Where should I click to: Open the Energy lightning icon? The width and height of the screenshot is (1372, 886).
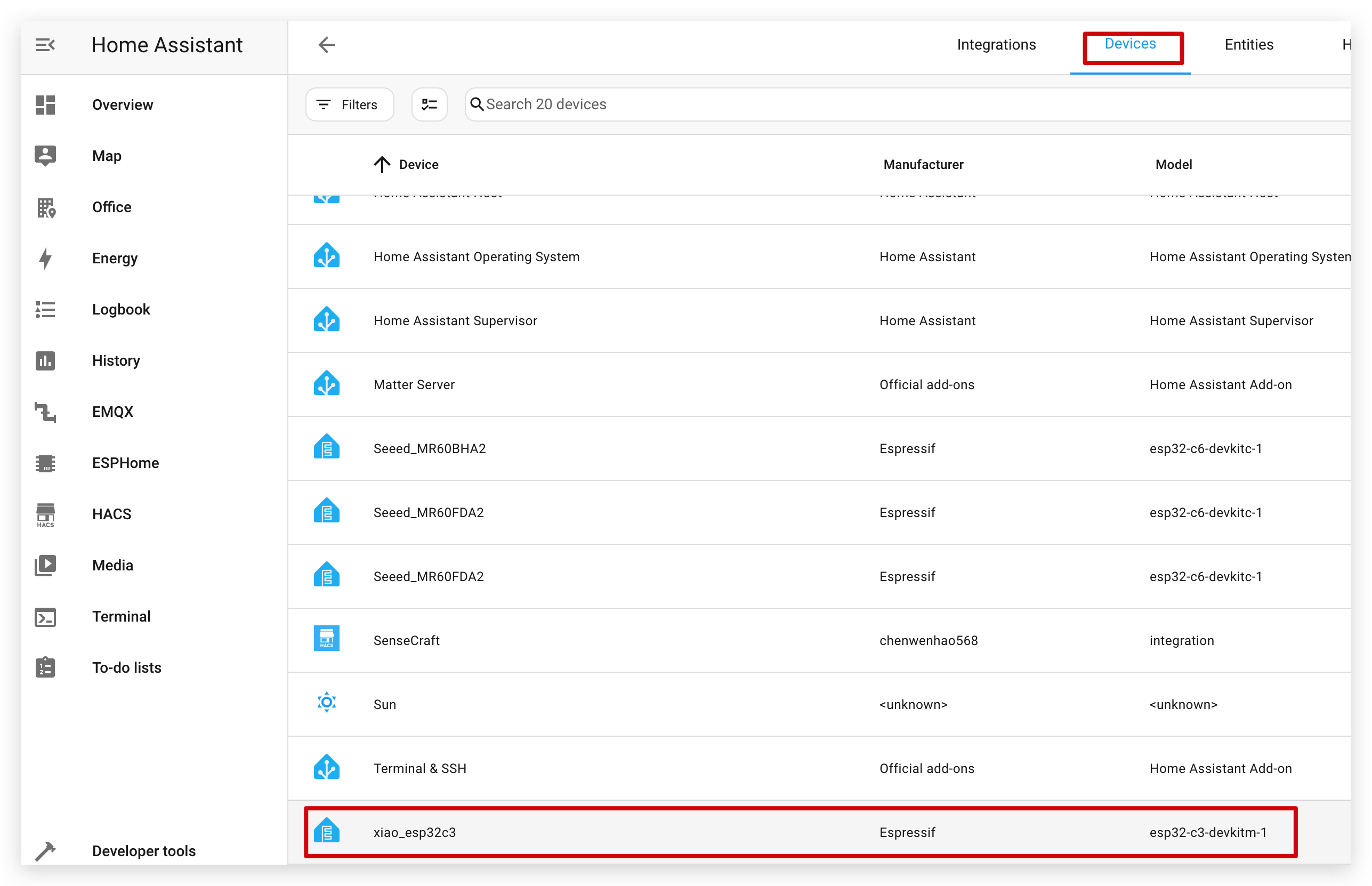pos(45,259)
